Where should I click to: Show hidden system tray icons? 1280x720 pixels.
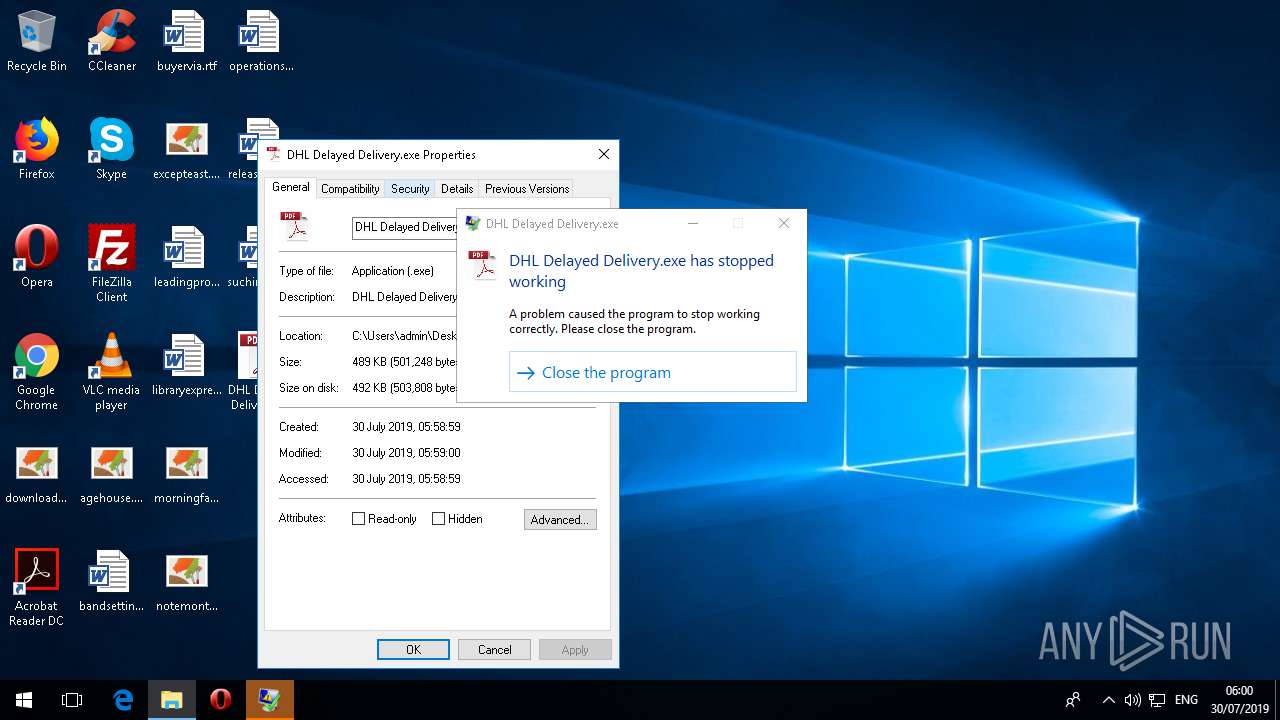coord(1108,700)
